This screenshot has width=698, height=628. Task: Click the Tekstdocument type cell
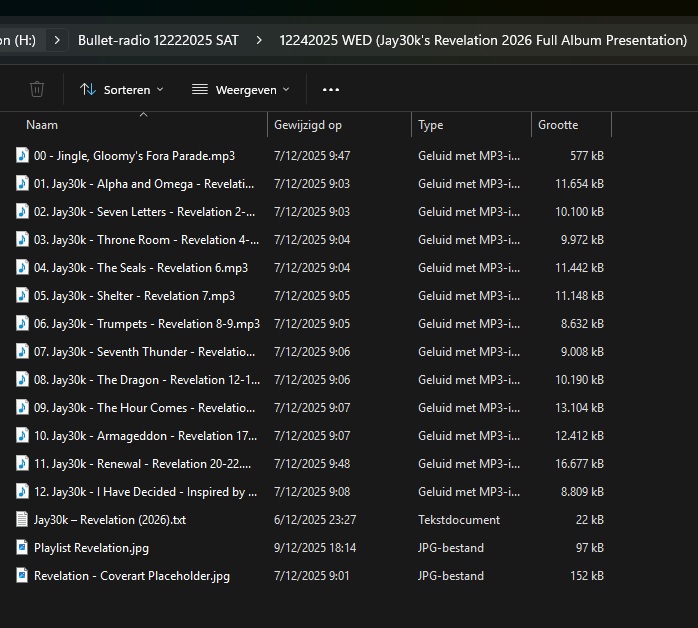tap(459, 520)
